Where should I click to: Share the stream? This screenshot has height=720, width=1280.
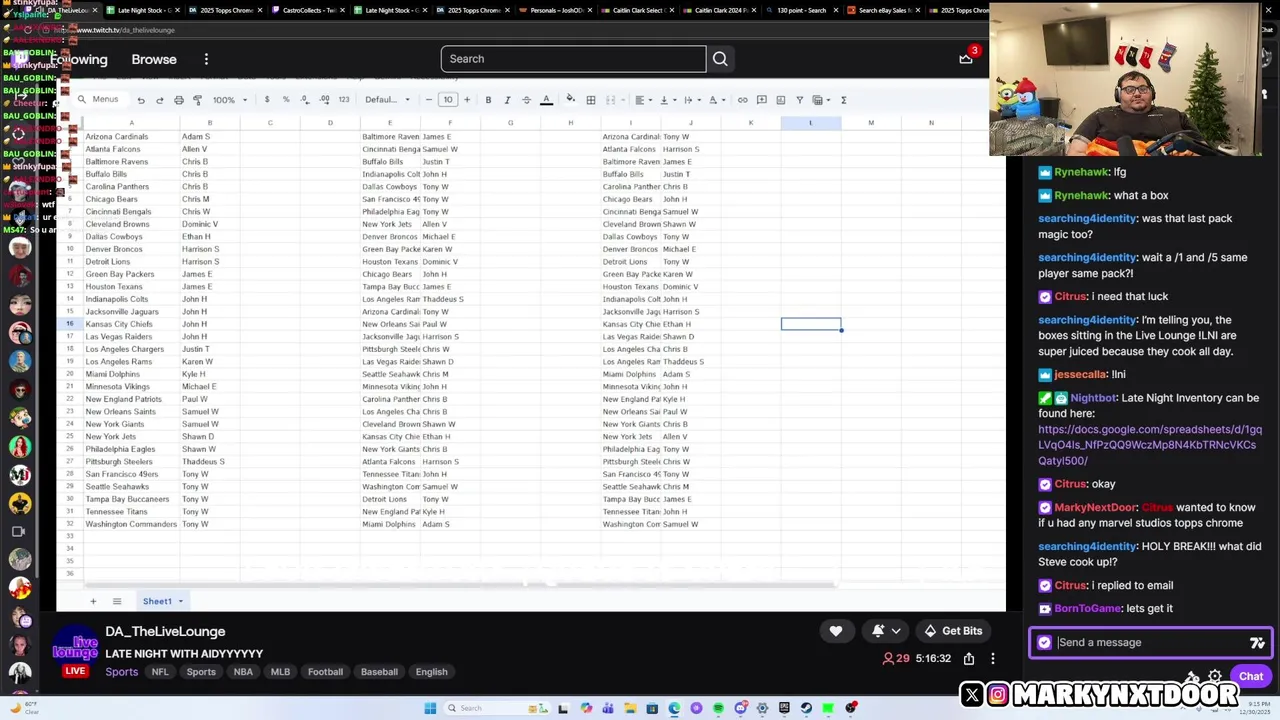pyautogui.click(x=969, y=659)
